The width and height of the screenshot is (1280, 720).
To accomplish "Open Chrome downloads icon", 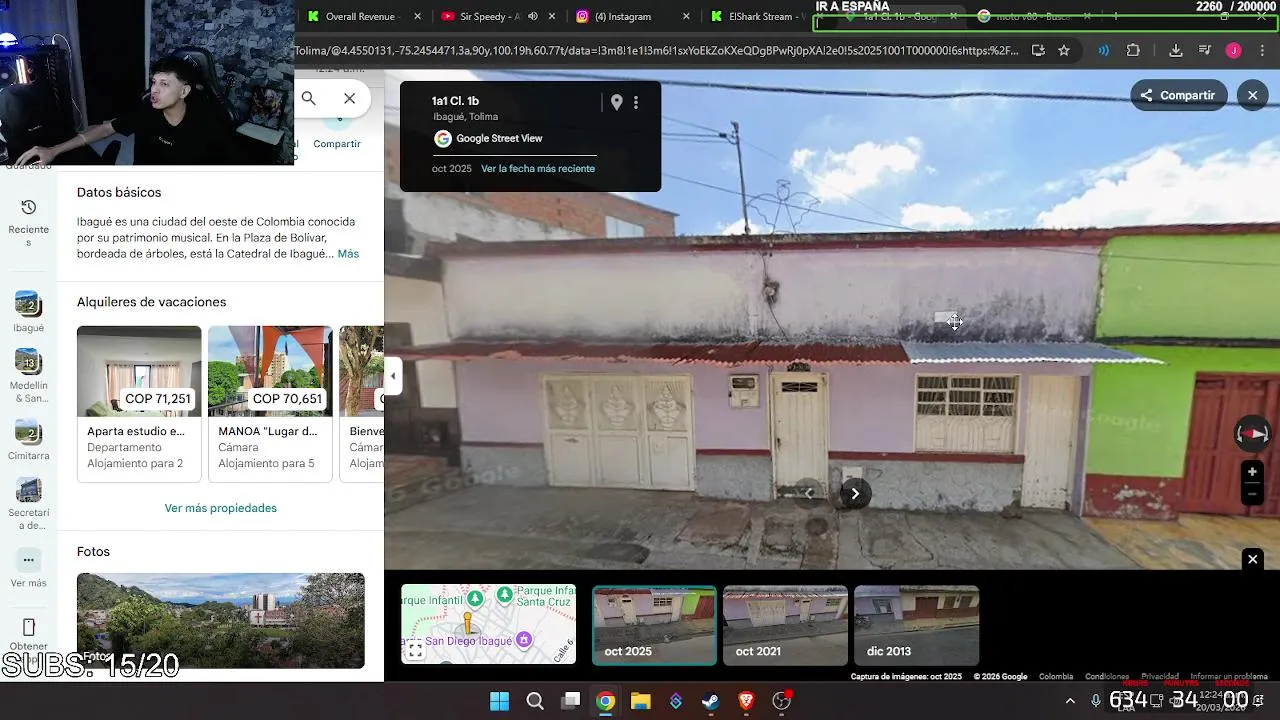I will click(x=1176, y=50).
